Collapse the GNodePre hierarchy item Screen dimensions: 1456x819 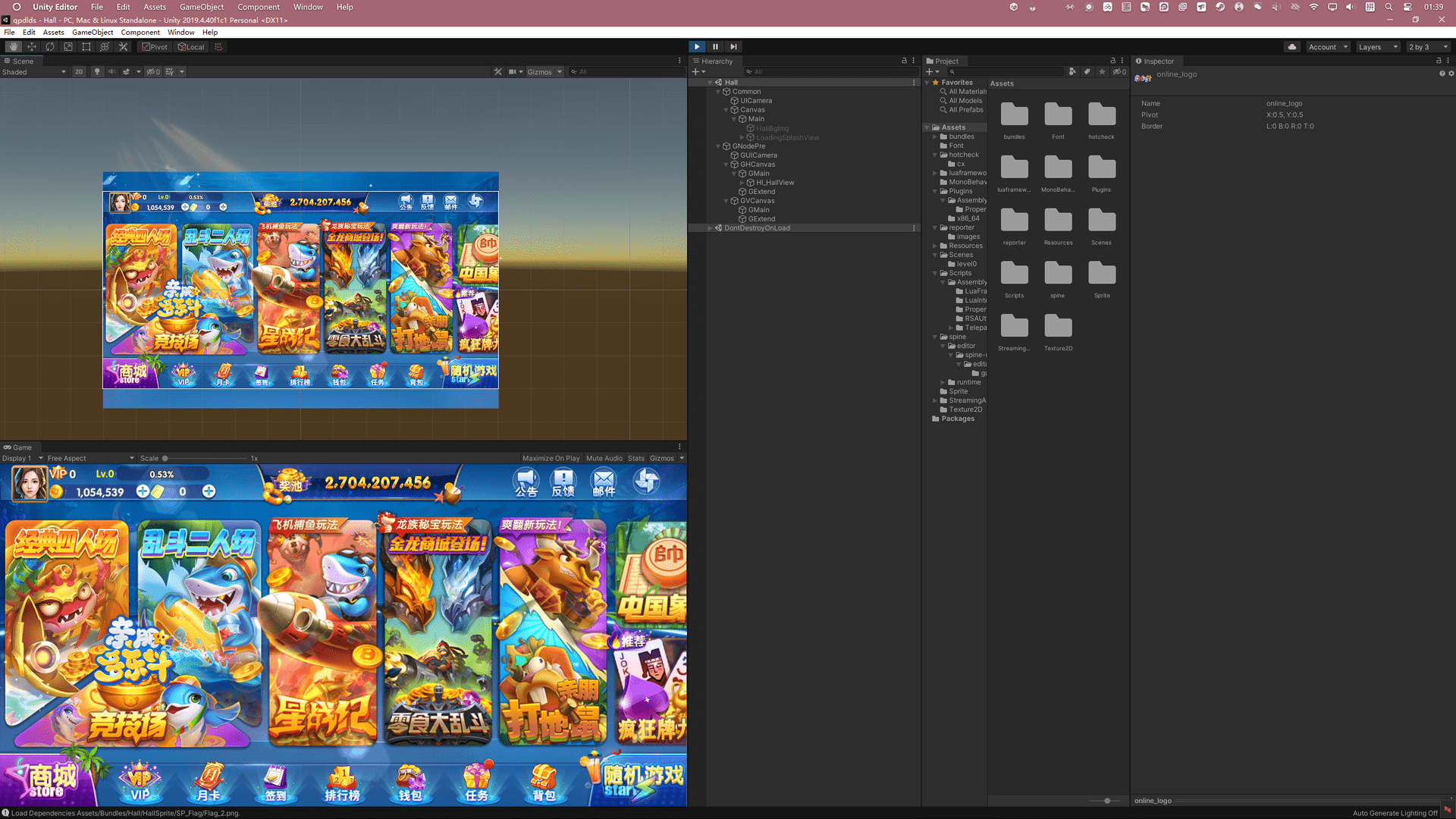(718, 146)
